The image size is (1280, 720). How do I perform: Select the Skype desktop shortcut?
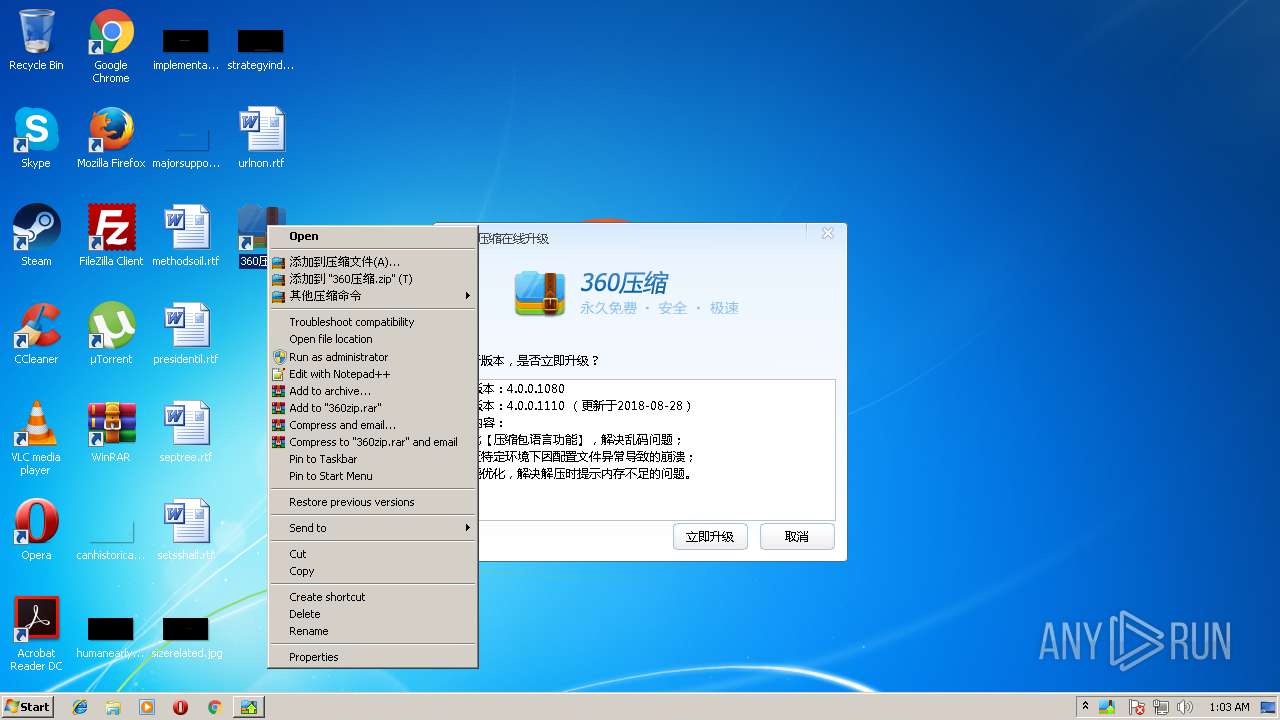[x=36, y=139]
